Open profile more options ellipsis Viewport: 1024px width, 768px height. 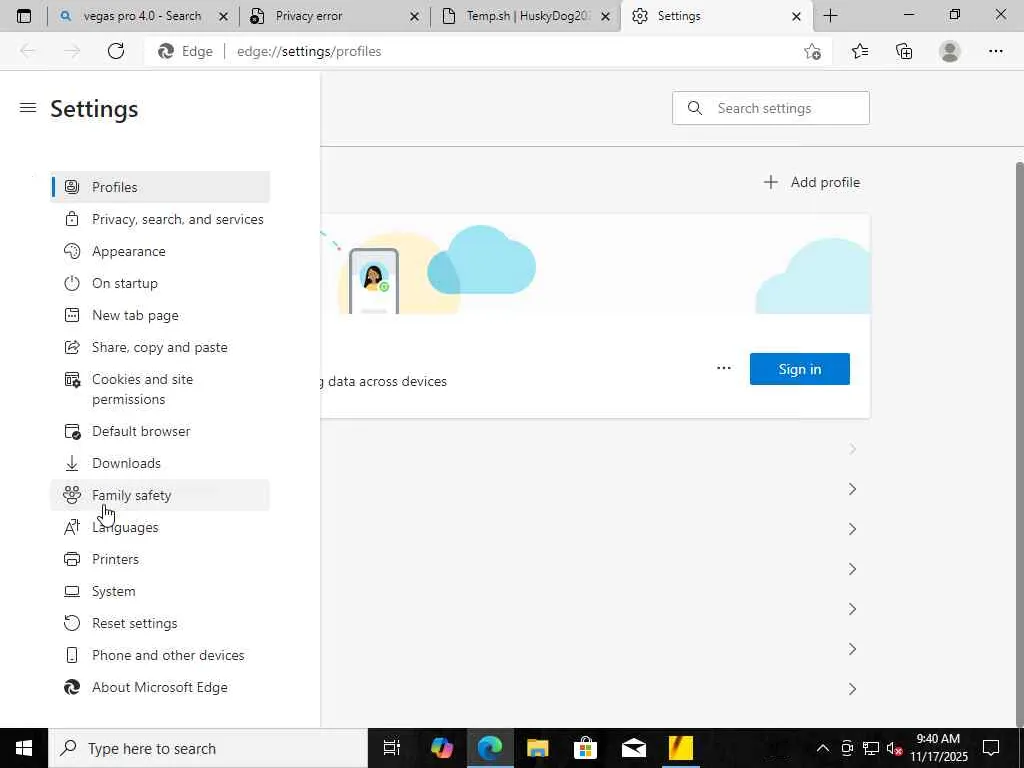(724, 368)
